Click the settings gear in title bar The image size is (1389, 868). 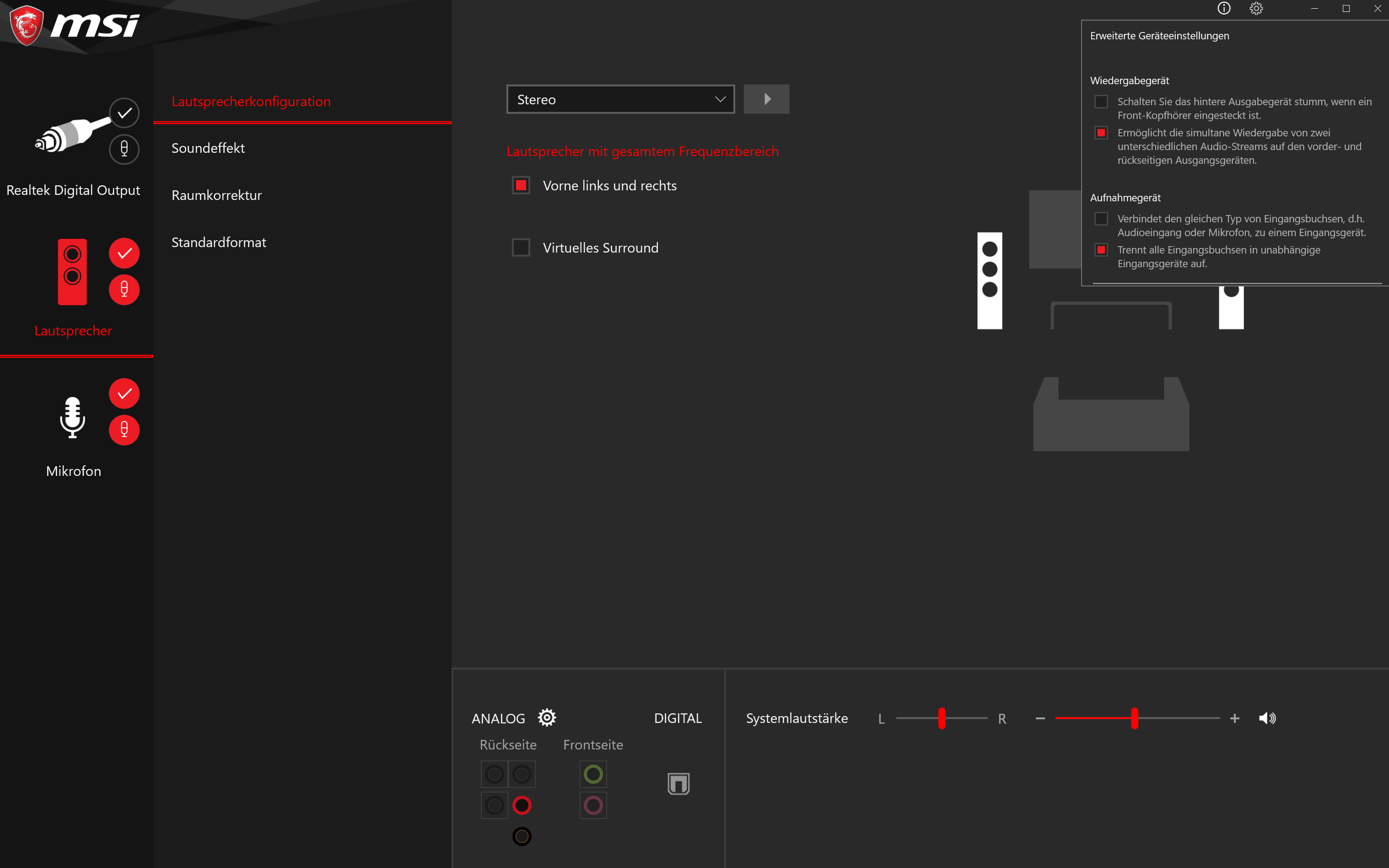tap(1256, 8)
